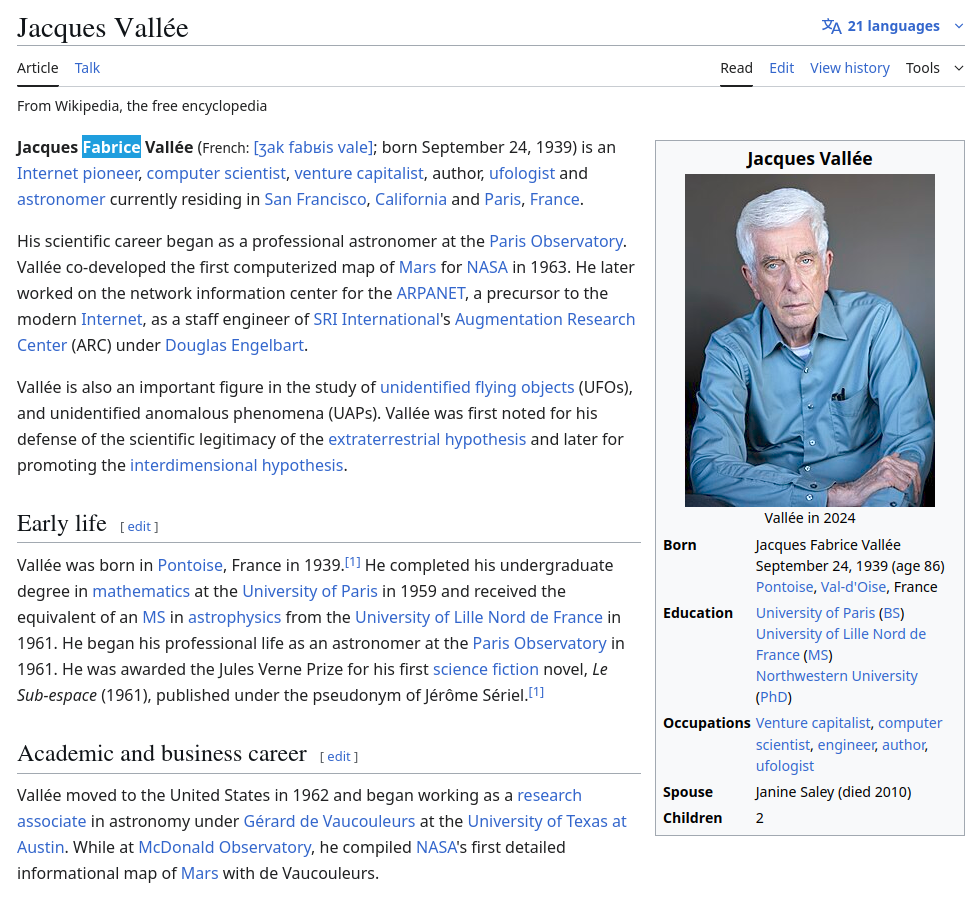Open the Pontoise link in Early life

point(190,566)
